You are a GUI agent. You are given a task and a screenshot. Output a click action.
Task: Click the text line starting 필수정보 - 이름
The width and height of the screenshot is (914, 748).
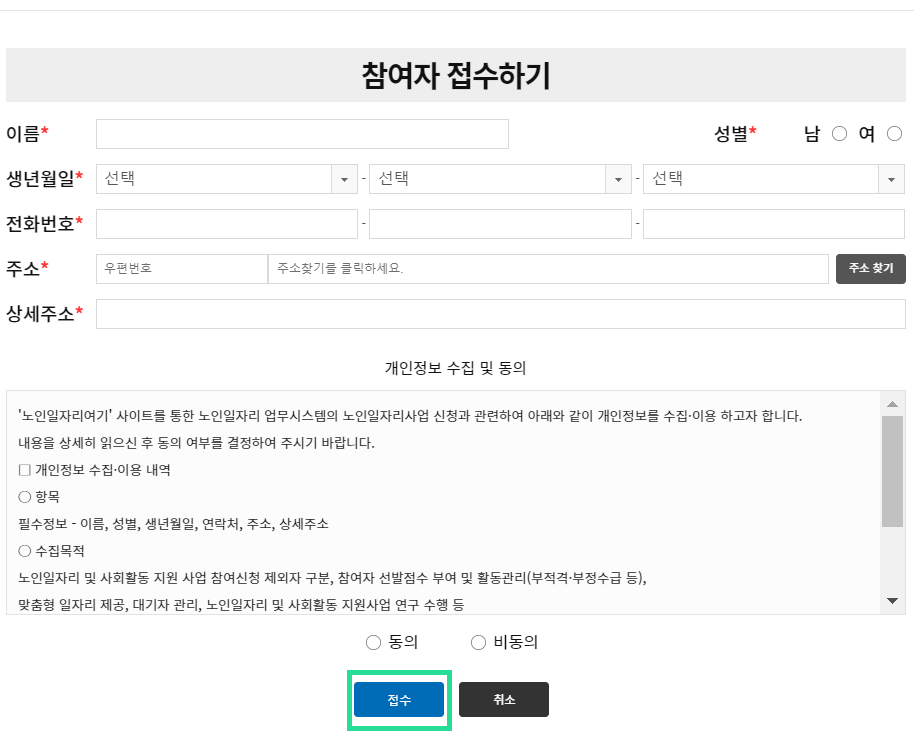tap(173, 524)
